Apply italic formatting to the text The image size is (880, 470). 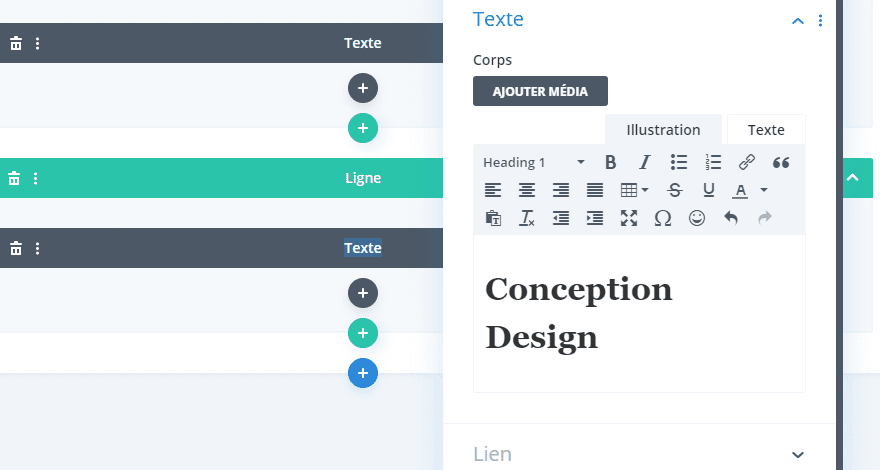tap(645, 162)
